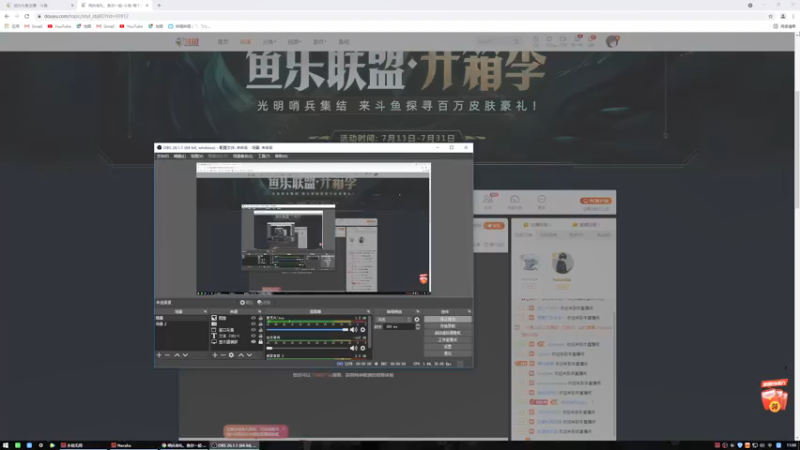Reload the page in Chrome toolbar
The image size is (800, 450).
27,16
